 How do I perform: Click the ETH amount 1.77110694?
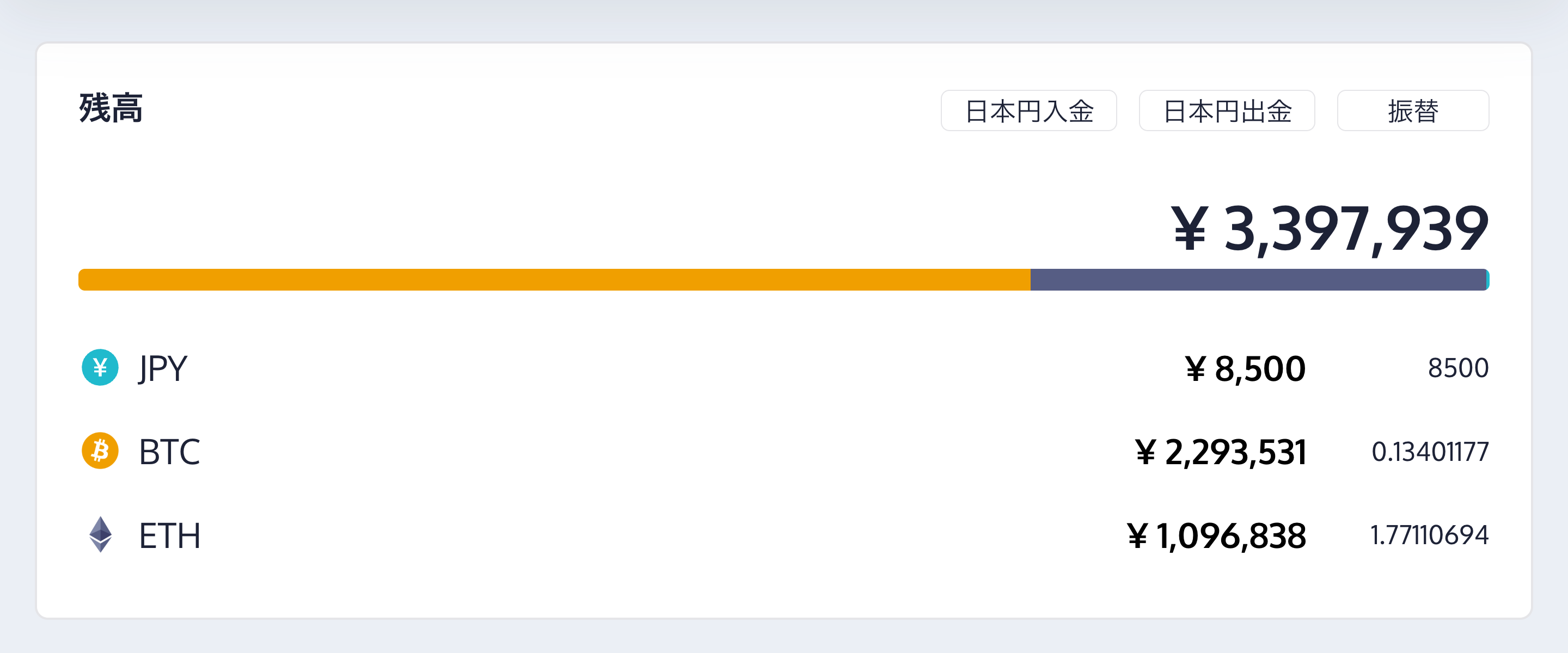[1429, 535]
